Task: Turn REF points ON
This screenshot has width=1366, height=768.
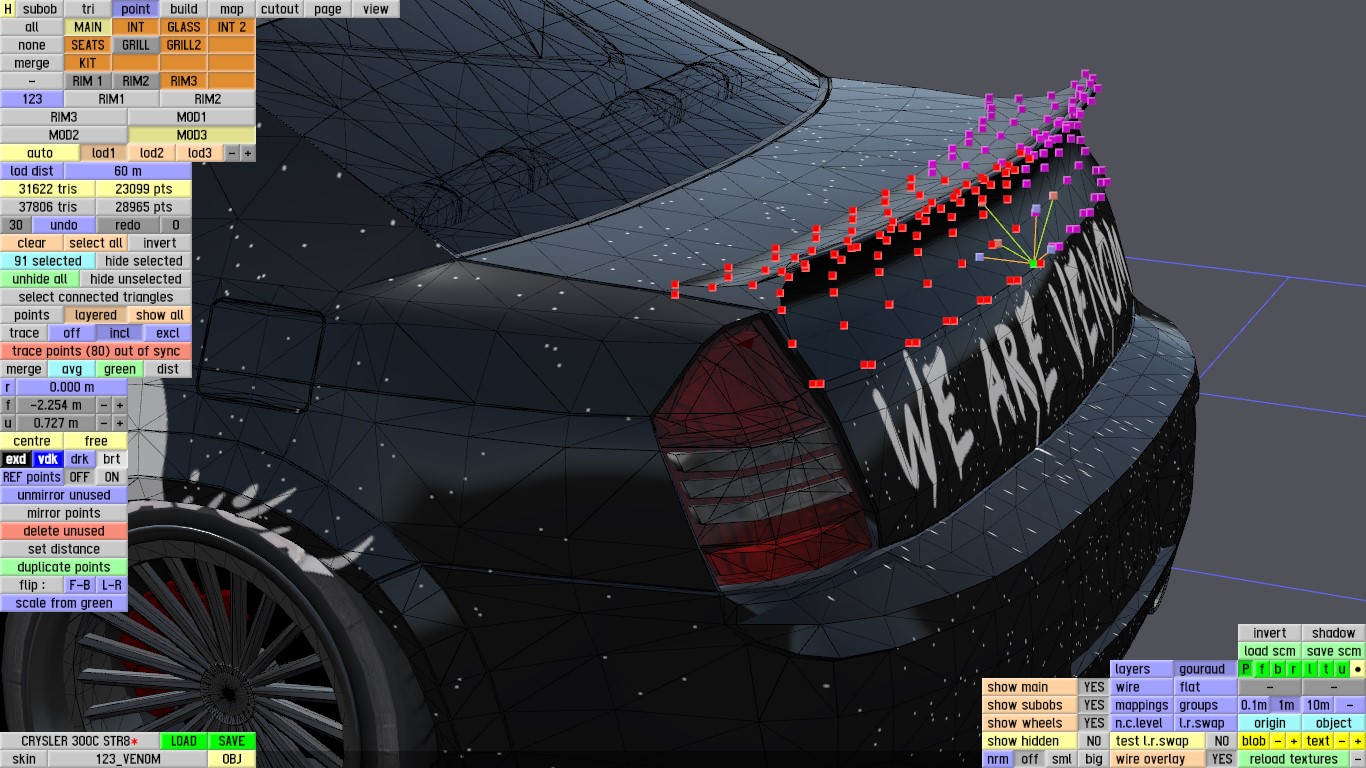Action: pos(112,477)
